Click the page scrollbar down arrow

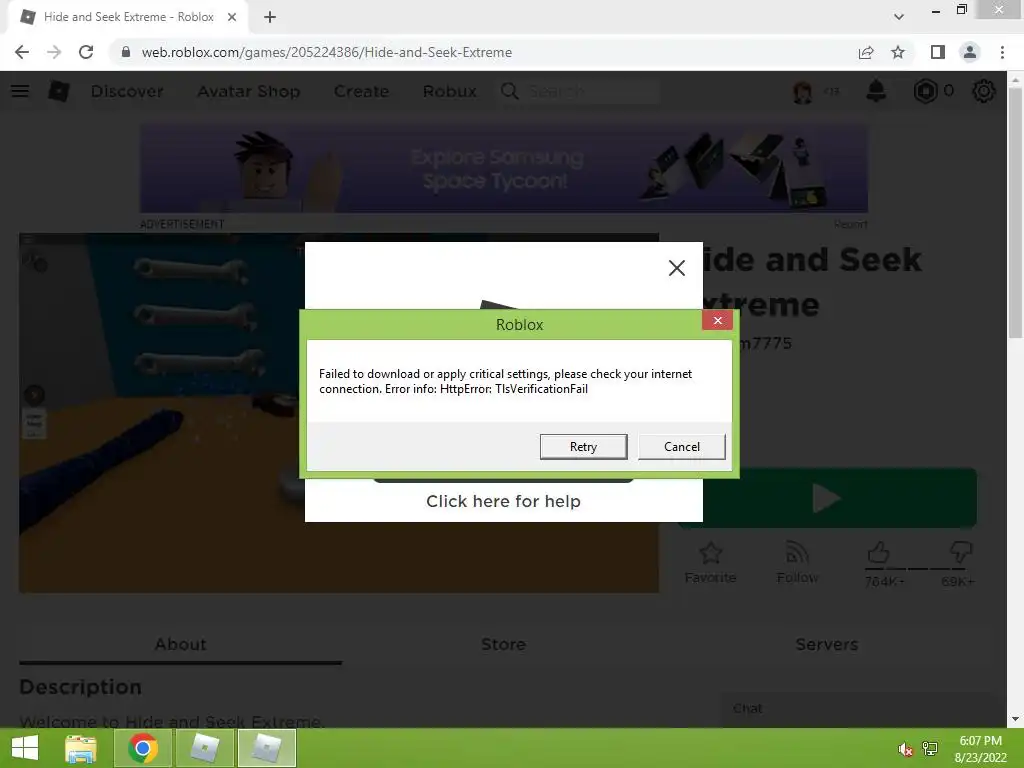click(1016, 719)
